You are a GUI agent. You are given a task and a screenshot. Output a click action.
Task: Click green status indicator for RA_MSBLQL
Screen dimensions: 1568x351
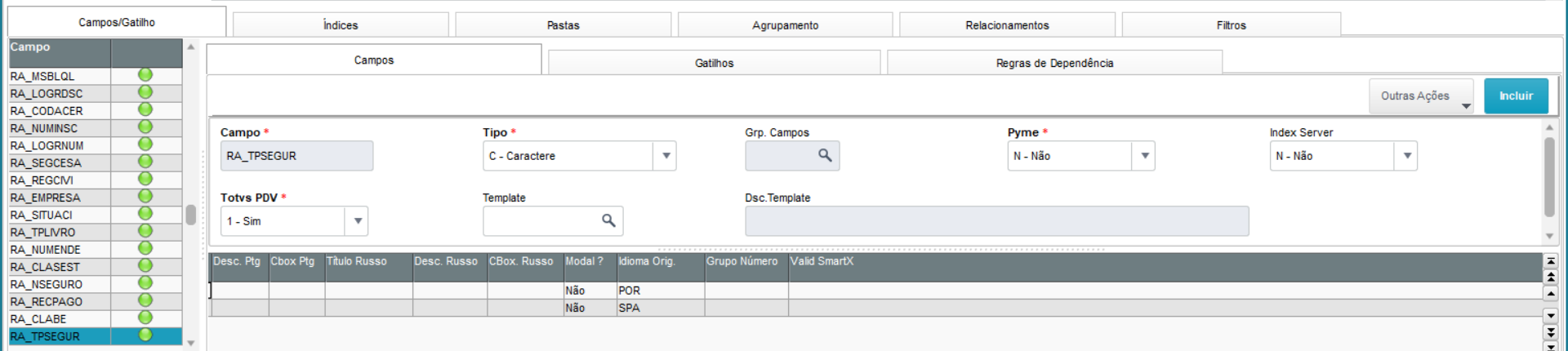145,75
